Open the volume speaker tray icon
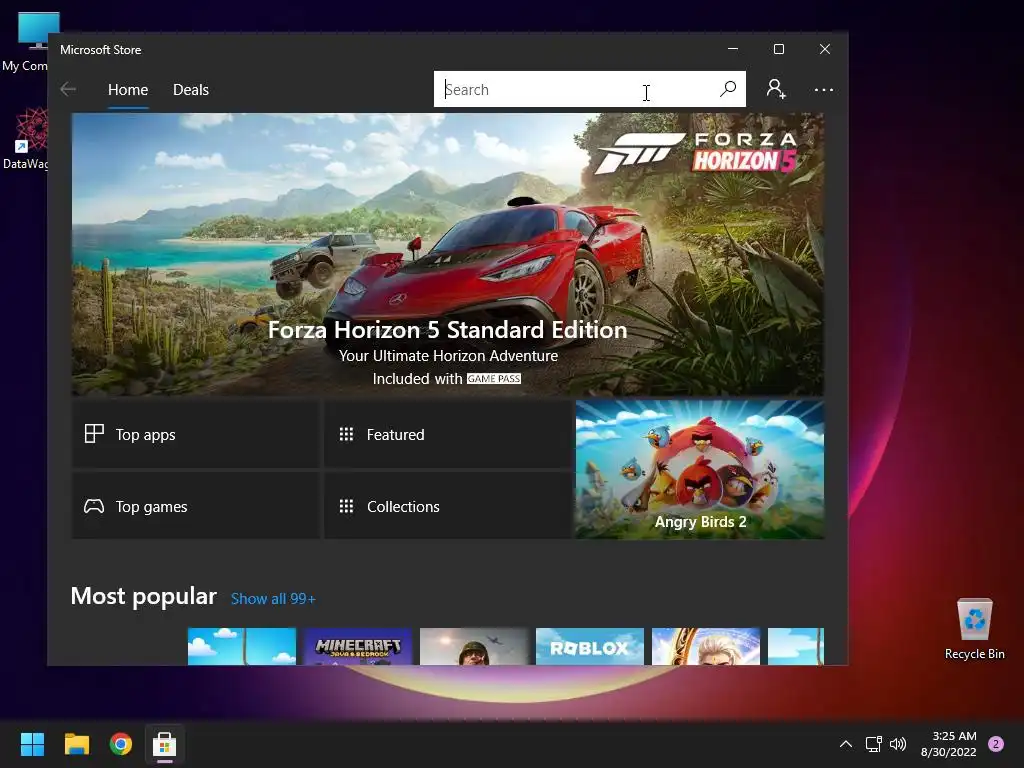 (x=898, y=744)
